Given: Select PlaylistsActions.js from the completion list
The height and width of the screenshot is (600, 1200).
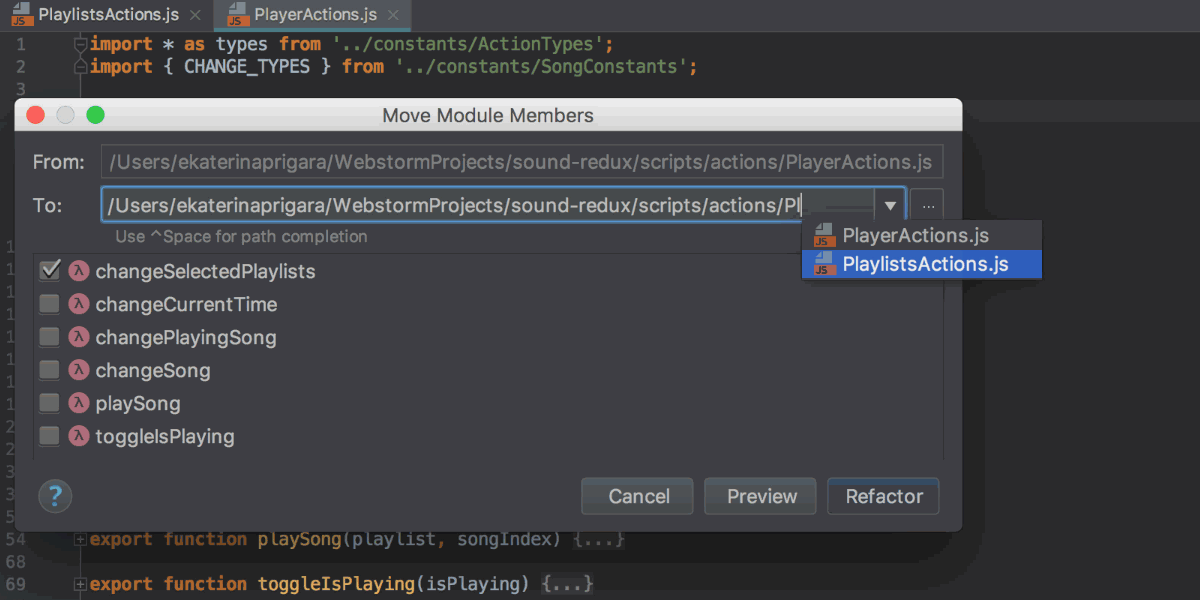Looking at the screenshot, I should [x=925, y=264].
